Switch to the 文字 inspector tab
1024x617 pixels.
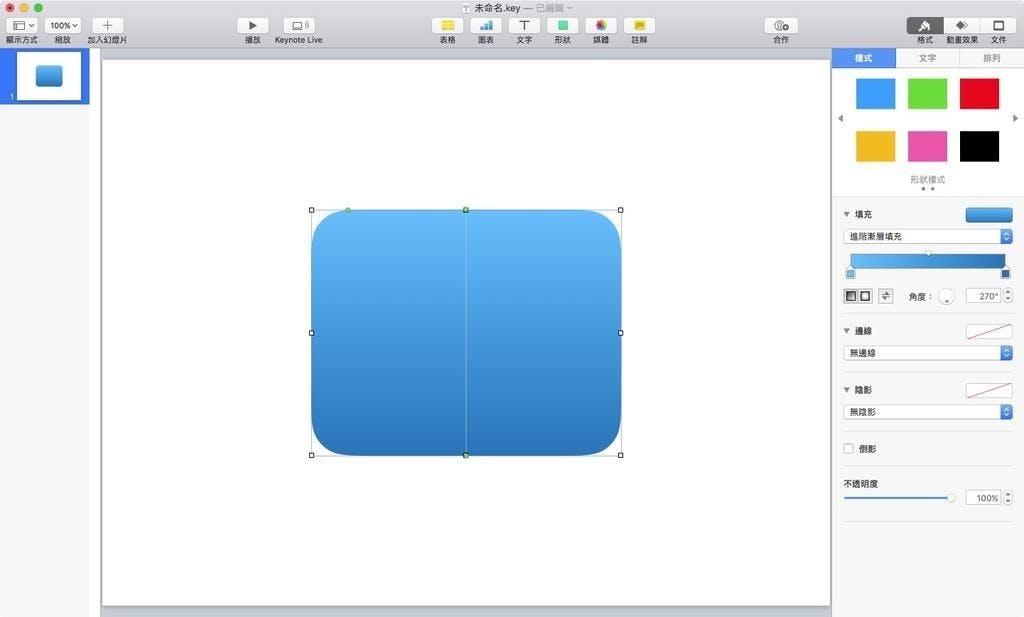click(x=927, y=59)
